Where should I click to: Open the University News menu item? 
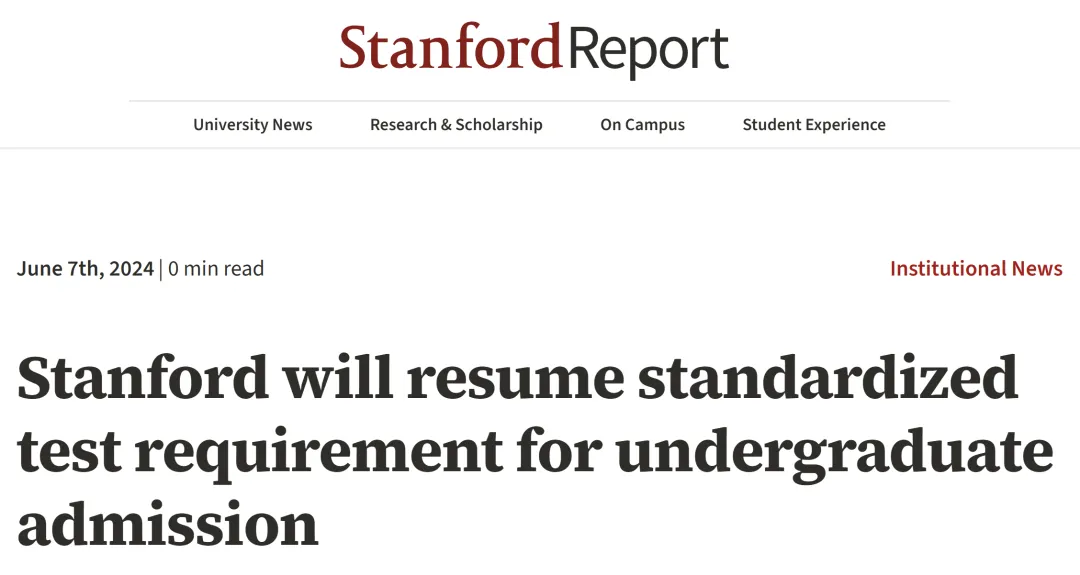click(253, 125)
